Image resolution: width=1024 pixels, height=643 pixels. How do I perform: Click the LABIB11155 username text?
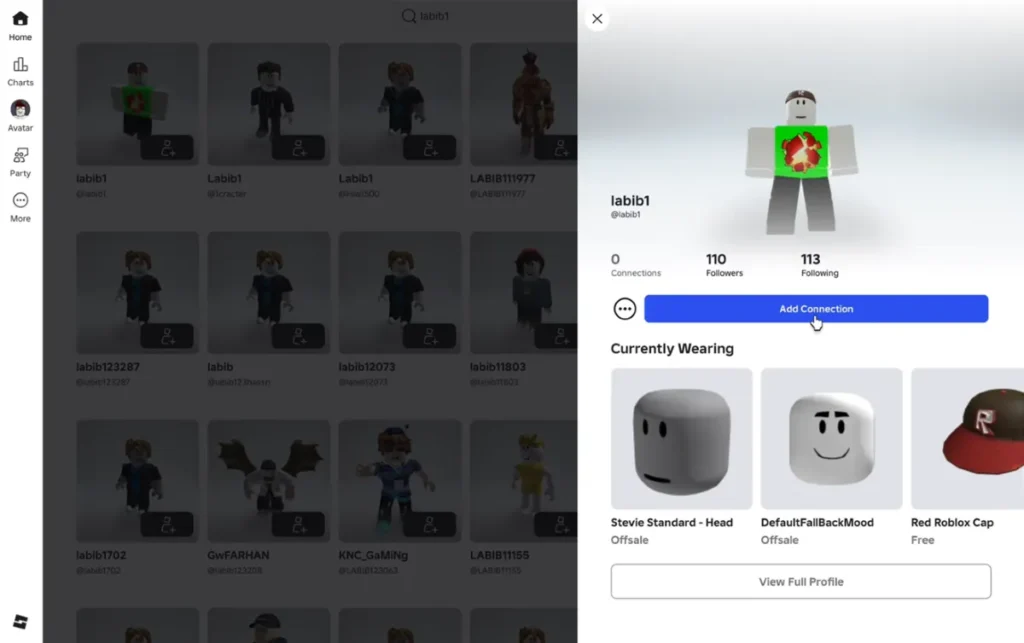(x=500, y=555)
